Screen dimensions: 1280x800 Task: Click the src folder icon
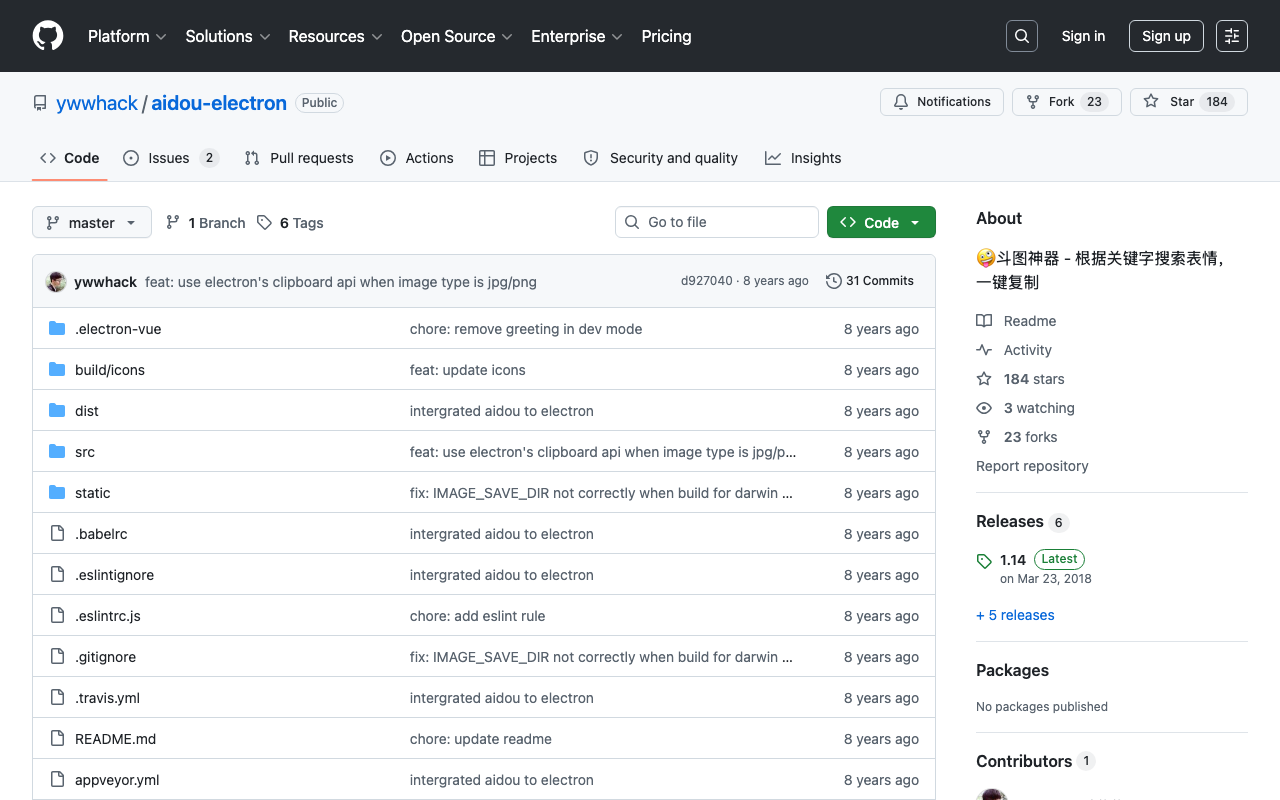pyautogui.click(x=57, y=452)
